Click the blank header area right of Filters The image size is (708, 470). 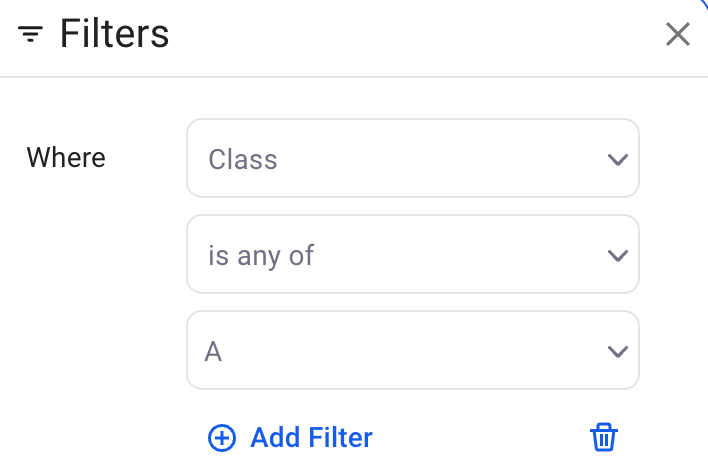[420, 36]
